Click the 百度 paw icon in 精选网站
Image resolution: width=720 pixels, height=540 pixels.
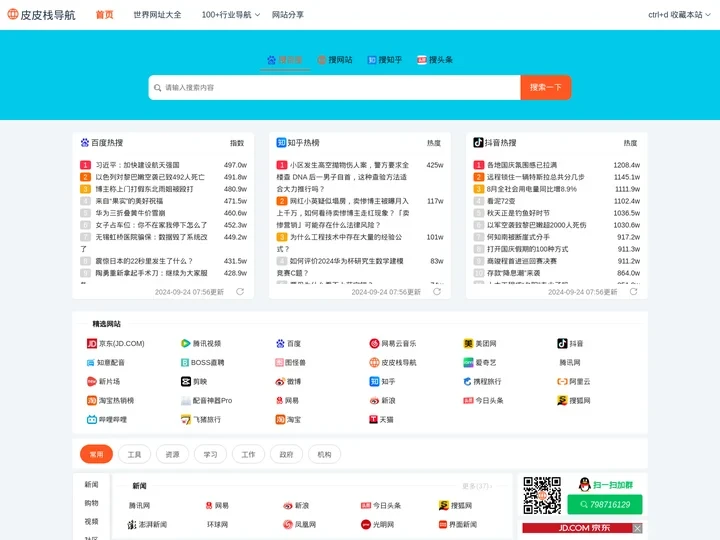(x=280, y=343)
